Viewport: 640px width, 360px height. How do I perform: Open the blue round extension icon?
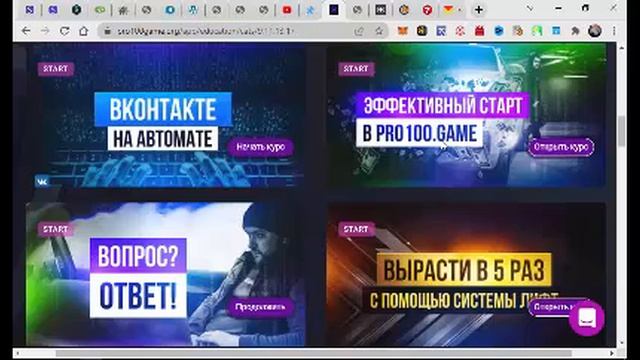click(x=499, y=31)
